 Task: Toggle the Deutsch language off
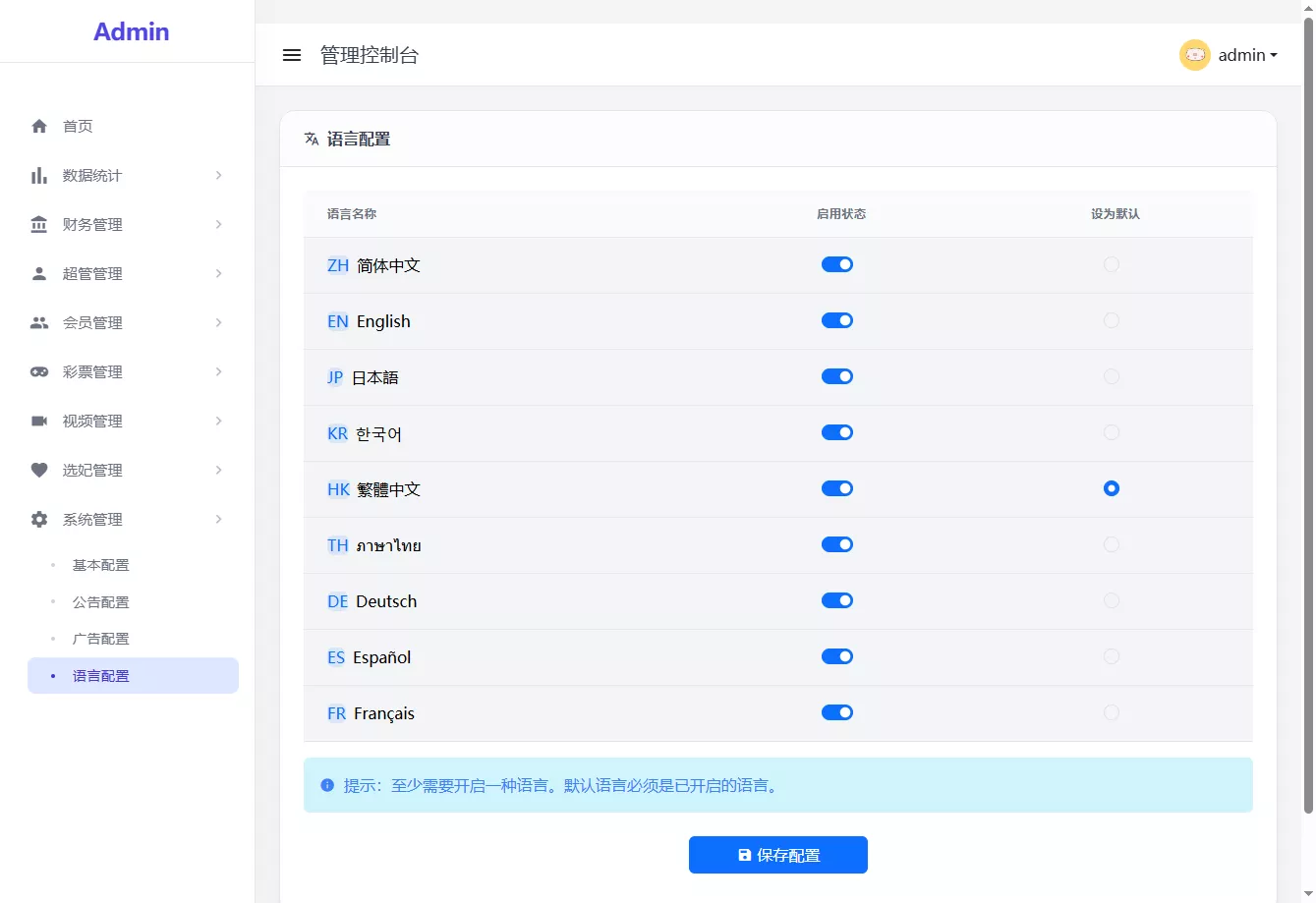click(836, 600)
